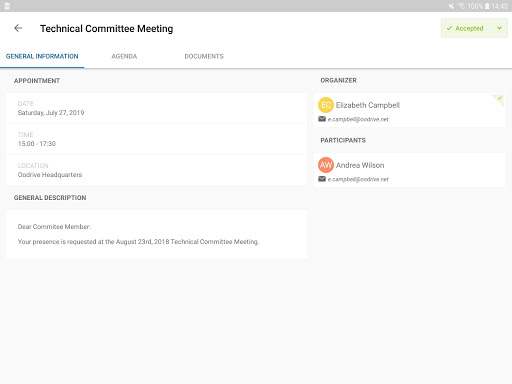Open the Documents tab
Image resolution: width=512 pixels, height=384 pixels.
204,56
